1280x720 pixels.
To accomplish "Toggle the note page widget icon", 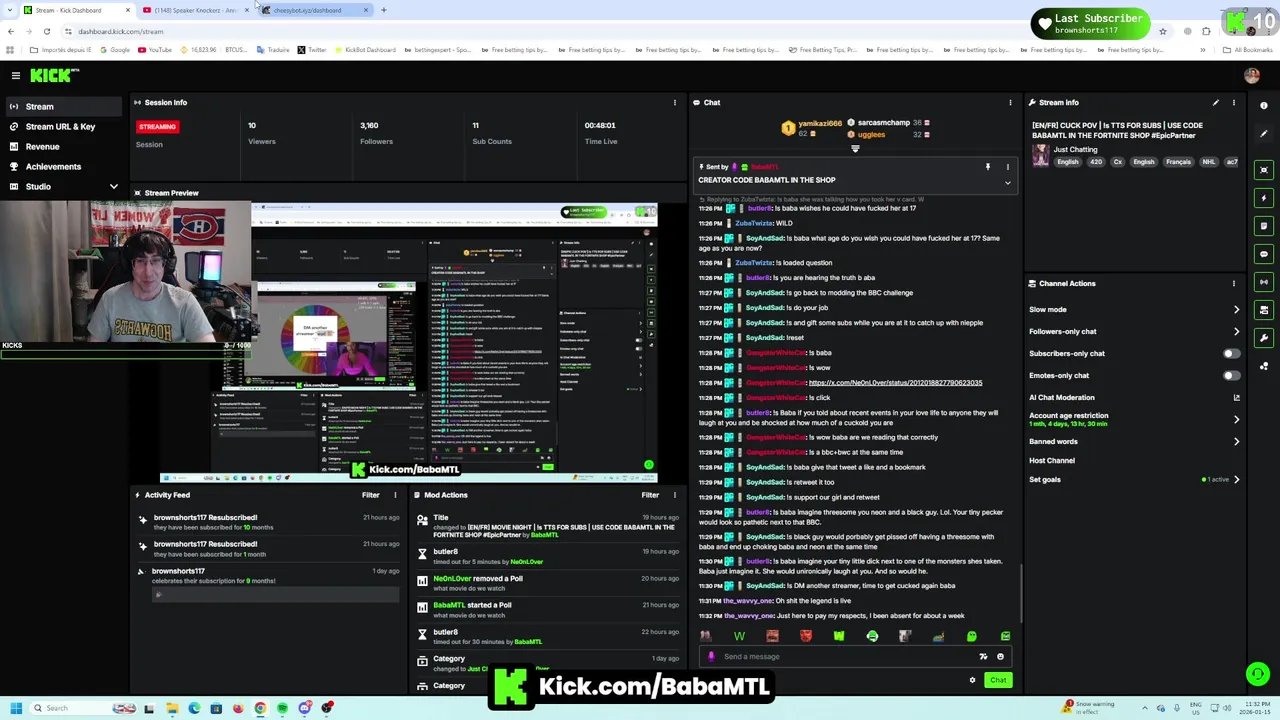I will [x=1264, y=226].
